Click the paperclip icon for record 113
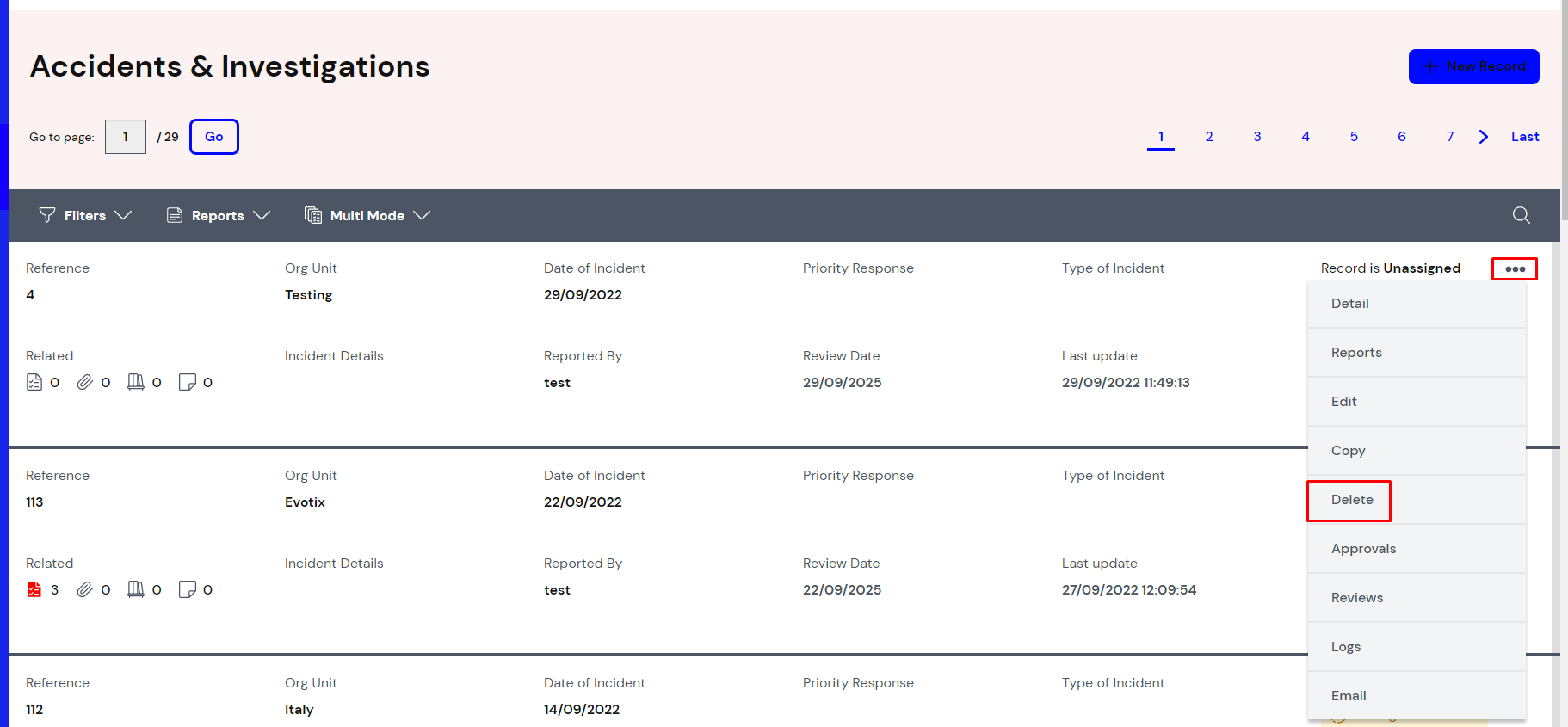This screenshot has height=727, width=1568. [84, 589]
